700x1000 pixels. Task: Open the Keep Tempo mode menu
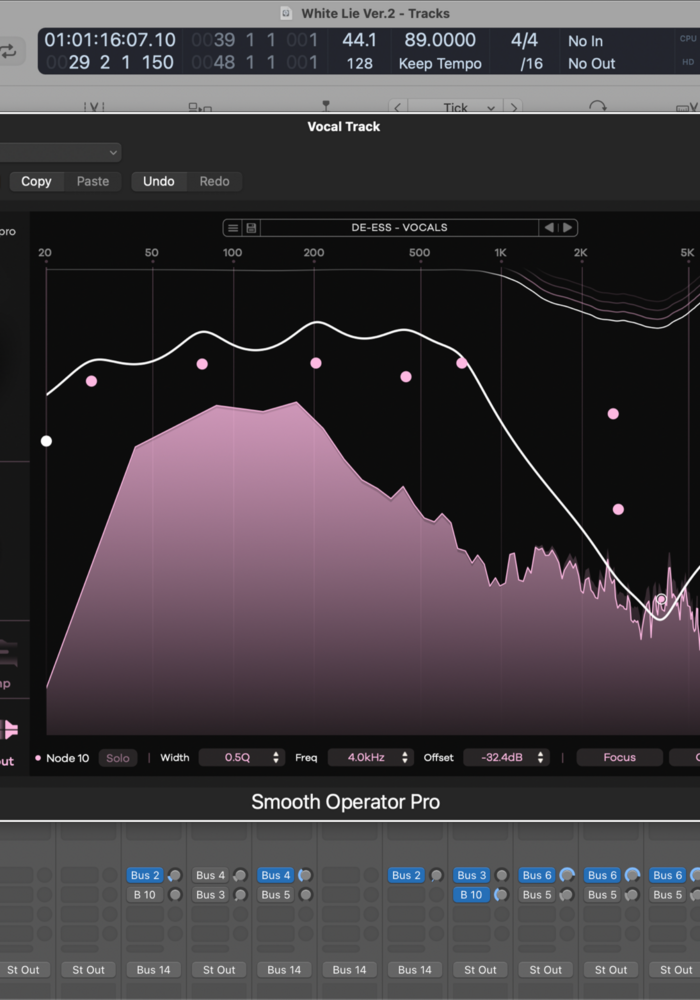(440, 63)
